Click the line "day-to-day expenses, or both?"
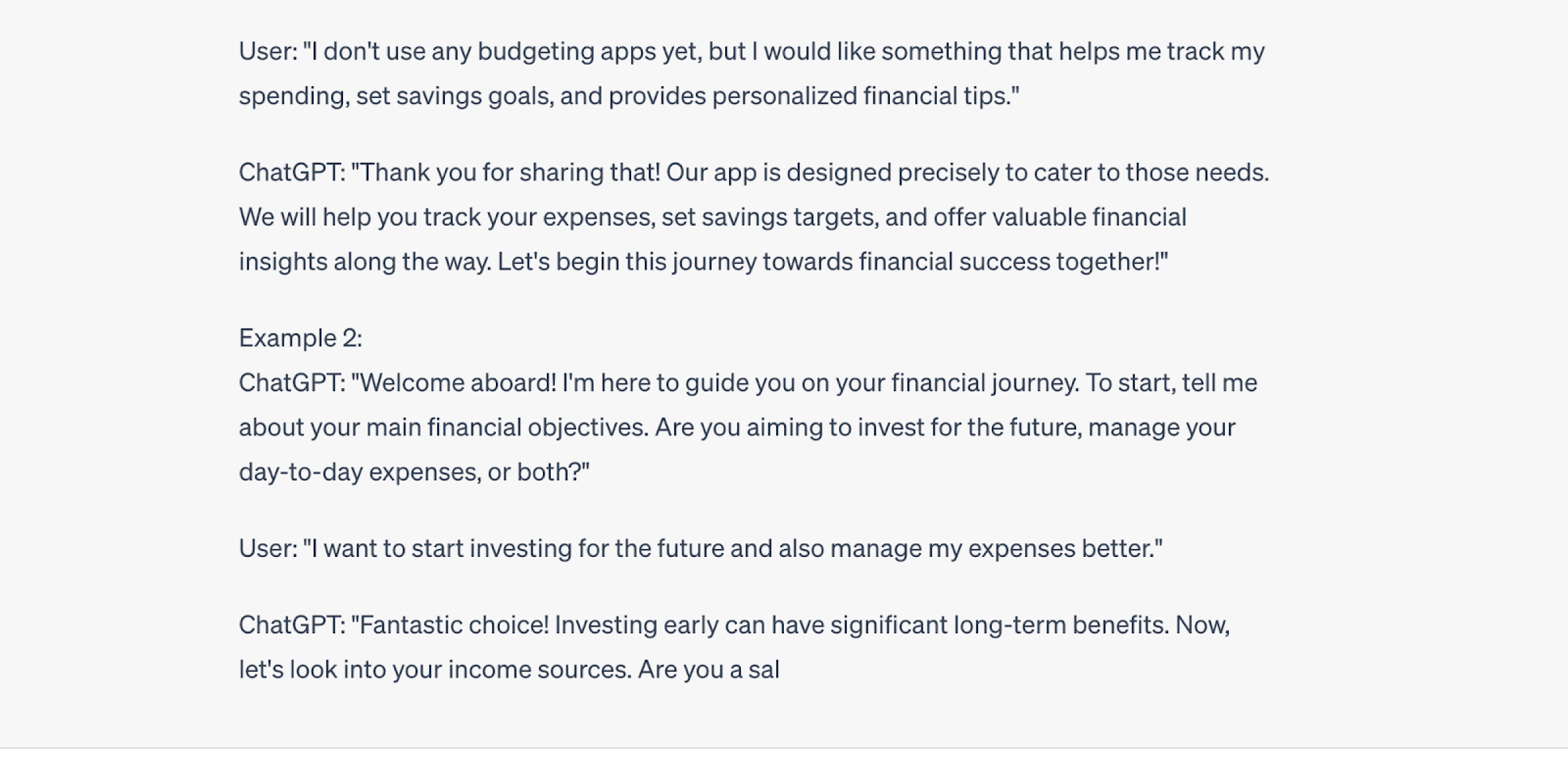 414,472
